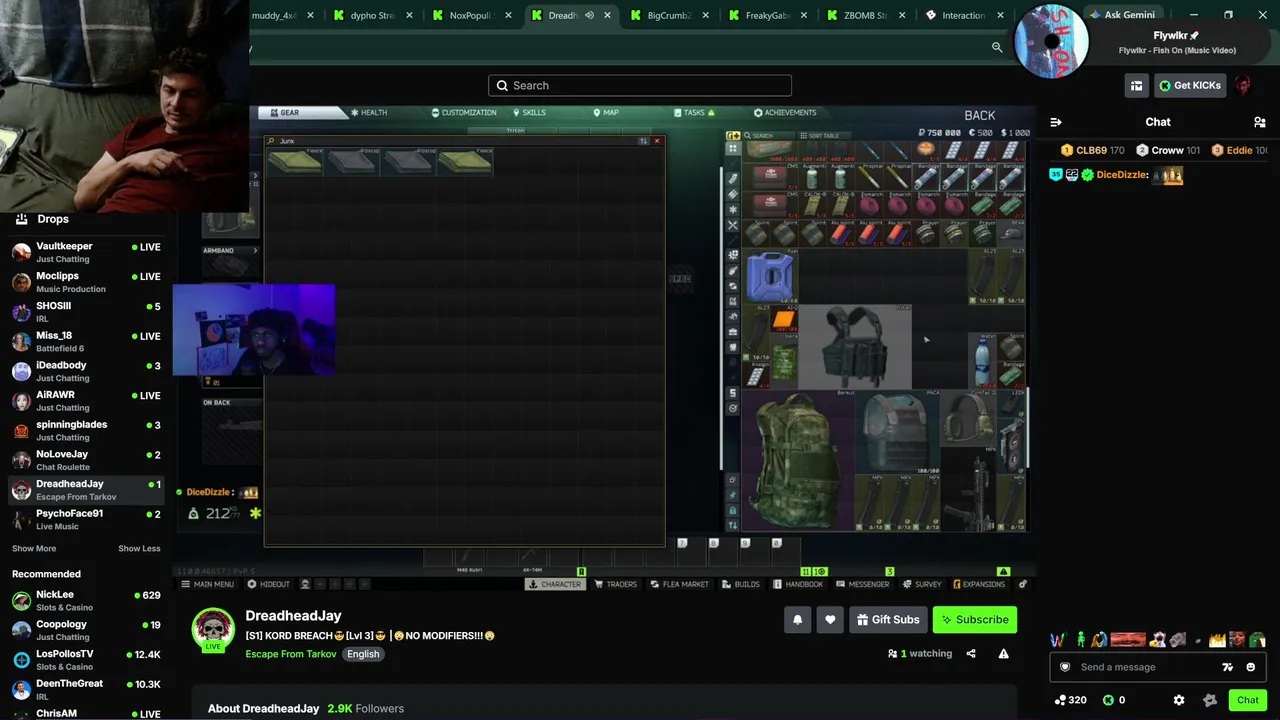Send message with the Chat button
This screenshot has width=1280, height=720.
pyautogui.click(x=1247, y=700)
